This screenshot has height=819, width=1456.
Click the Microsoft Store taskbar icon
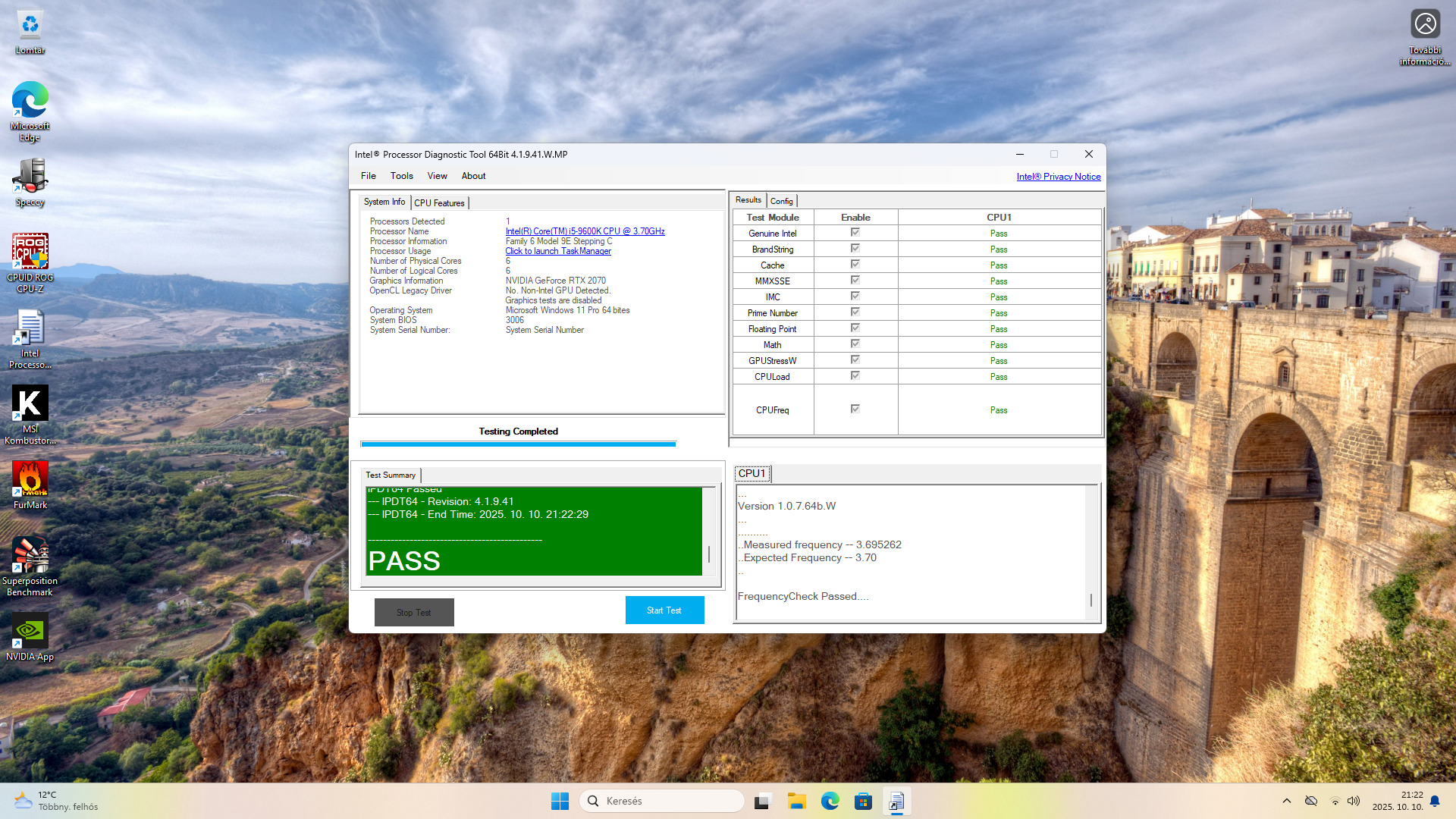coord(863,801)
